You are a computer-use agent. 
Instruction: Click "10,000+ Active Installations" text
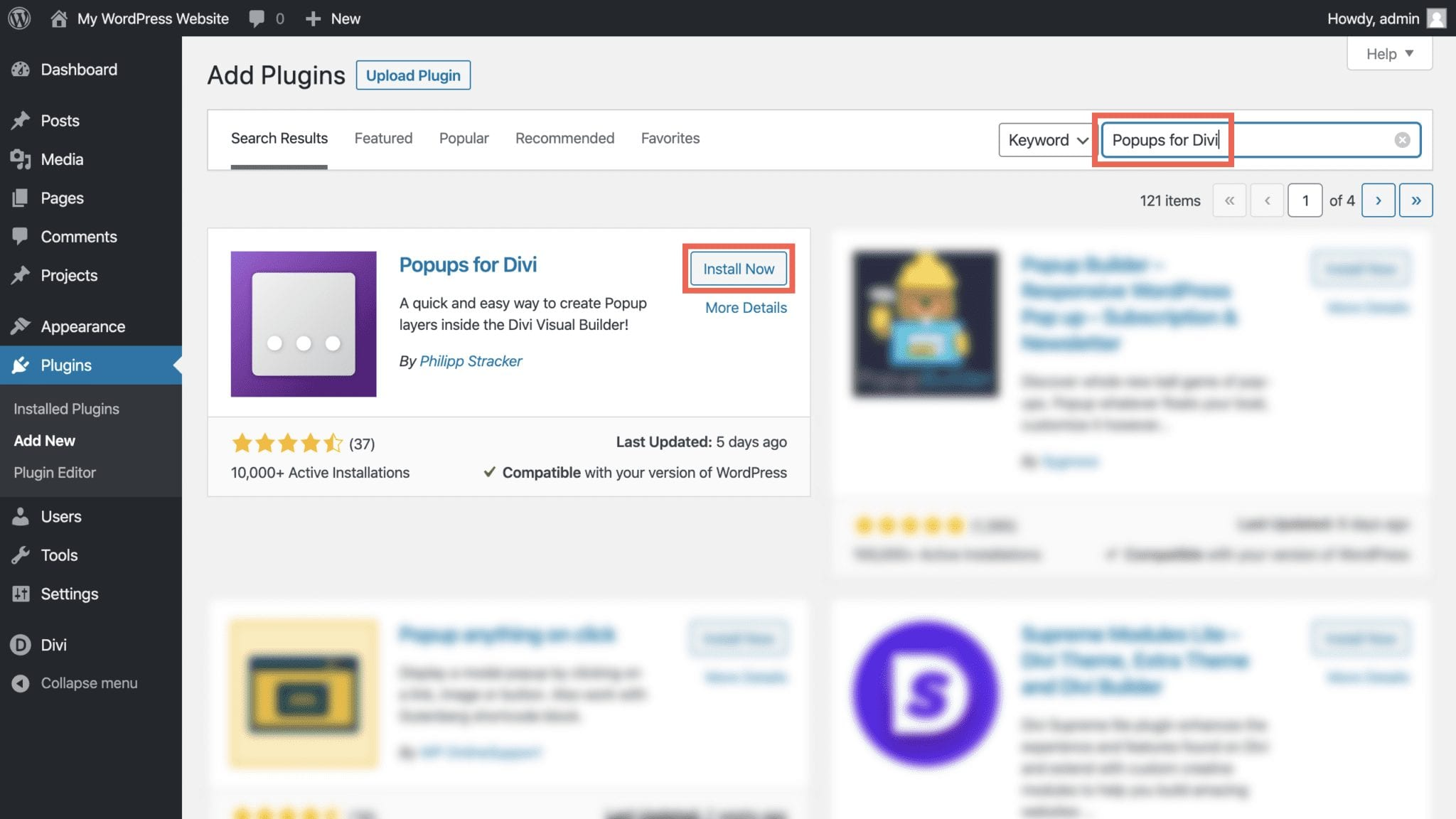(320, 473)
